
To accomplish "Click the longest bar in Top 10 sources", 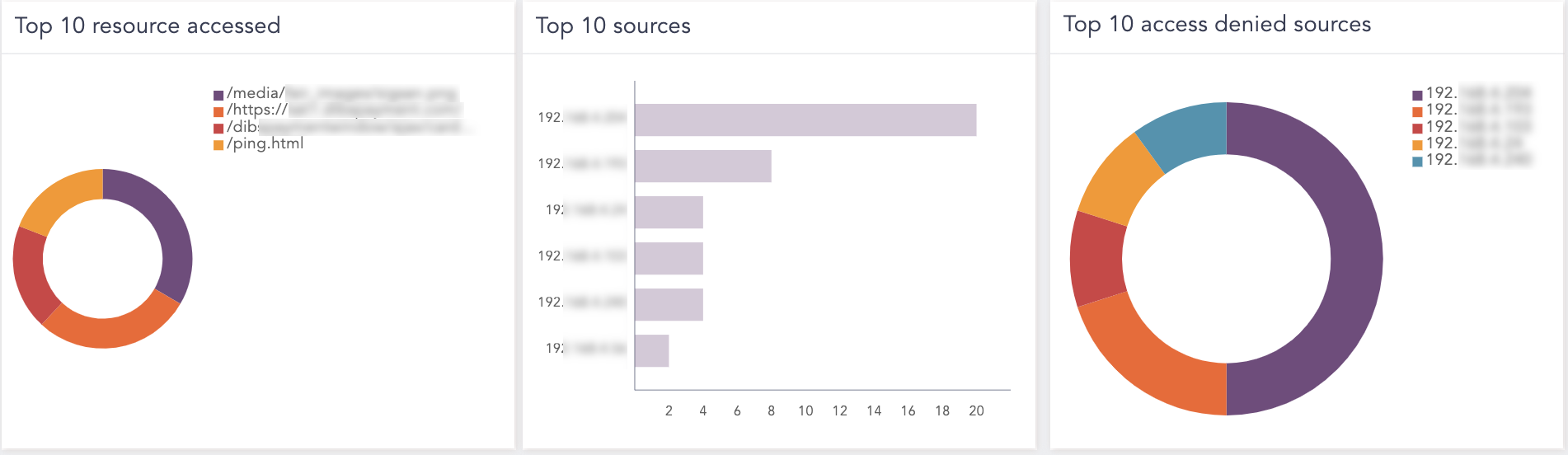I will 805,120.
